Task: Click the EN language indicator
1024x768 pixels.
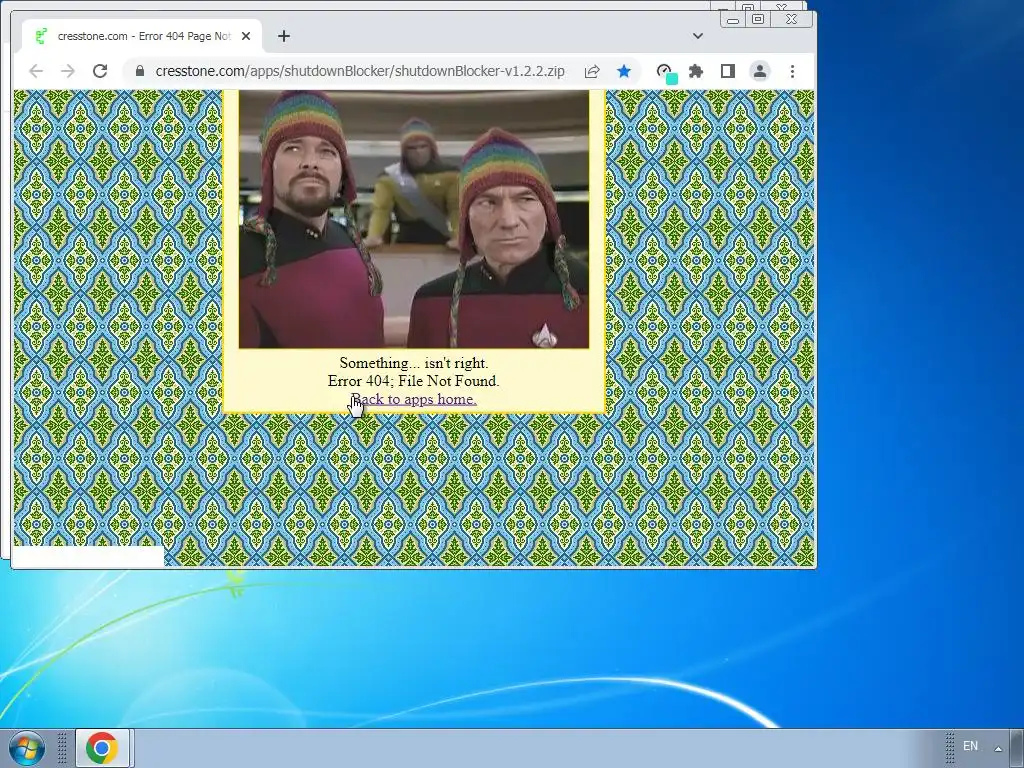Action: pyautogui.click(x=970, y=746)
